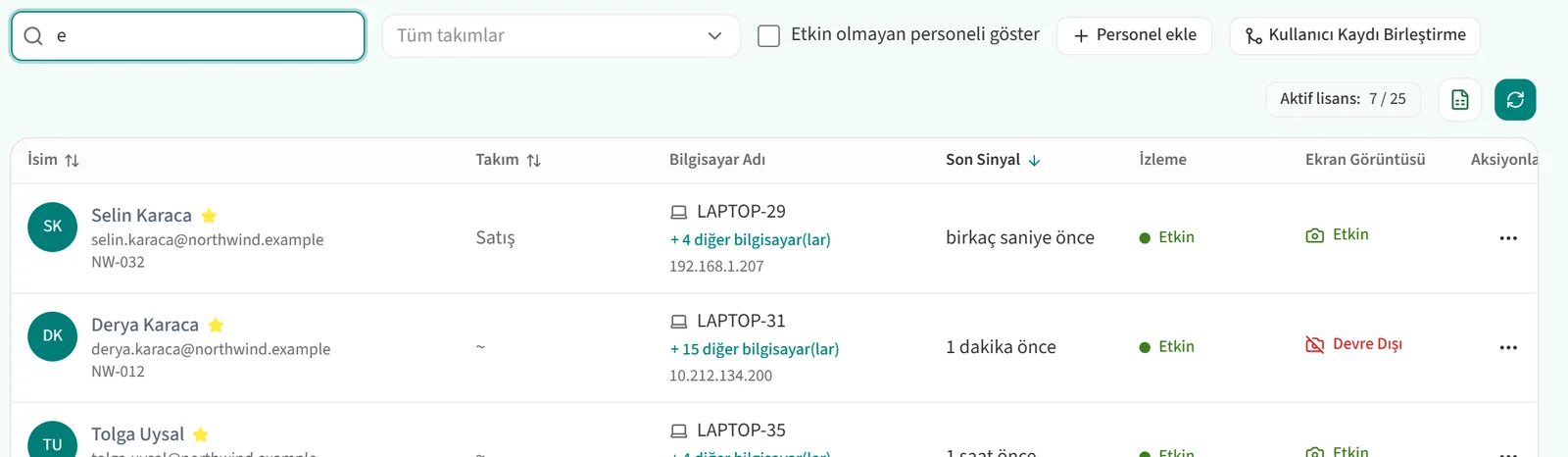Click birkaç saniye önce signal time
1568x457 pixels.
click(x=1019, y=237)
